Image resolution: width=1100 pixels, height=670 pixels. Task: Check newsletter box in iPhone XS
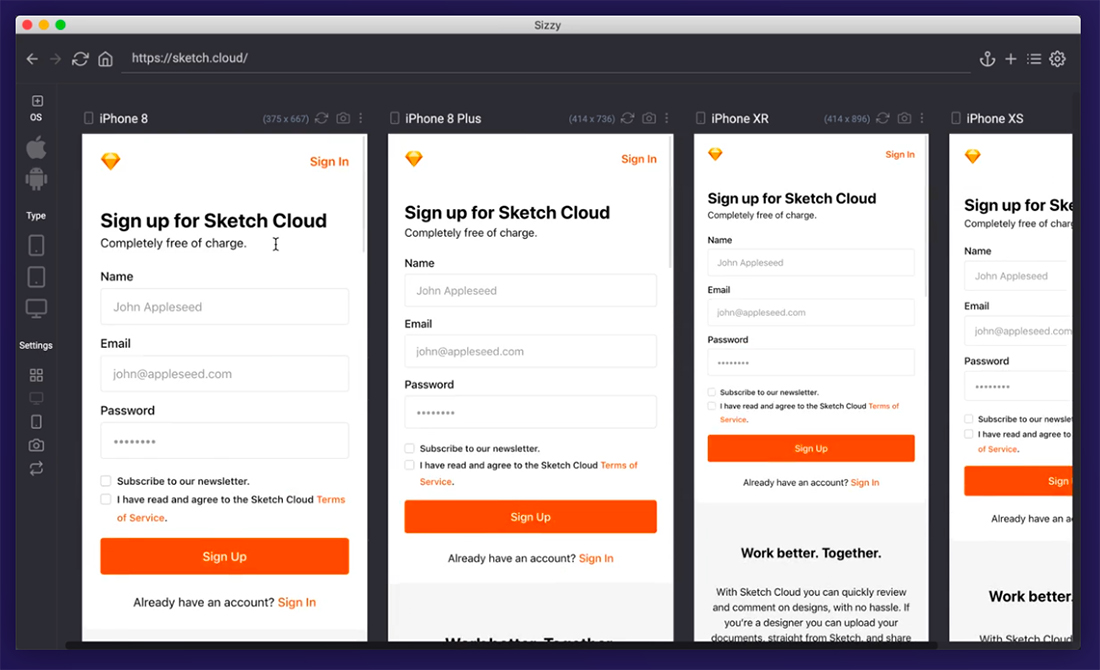(969, 419)
